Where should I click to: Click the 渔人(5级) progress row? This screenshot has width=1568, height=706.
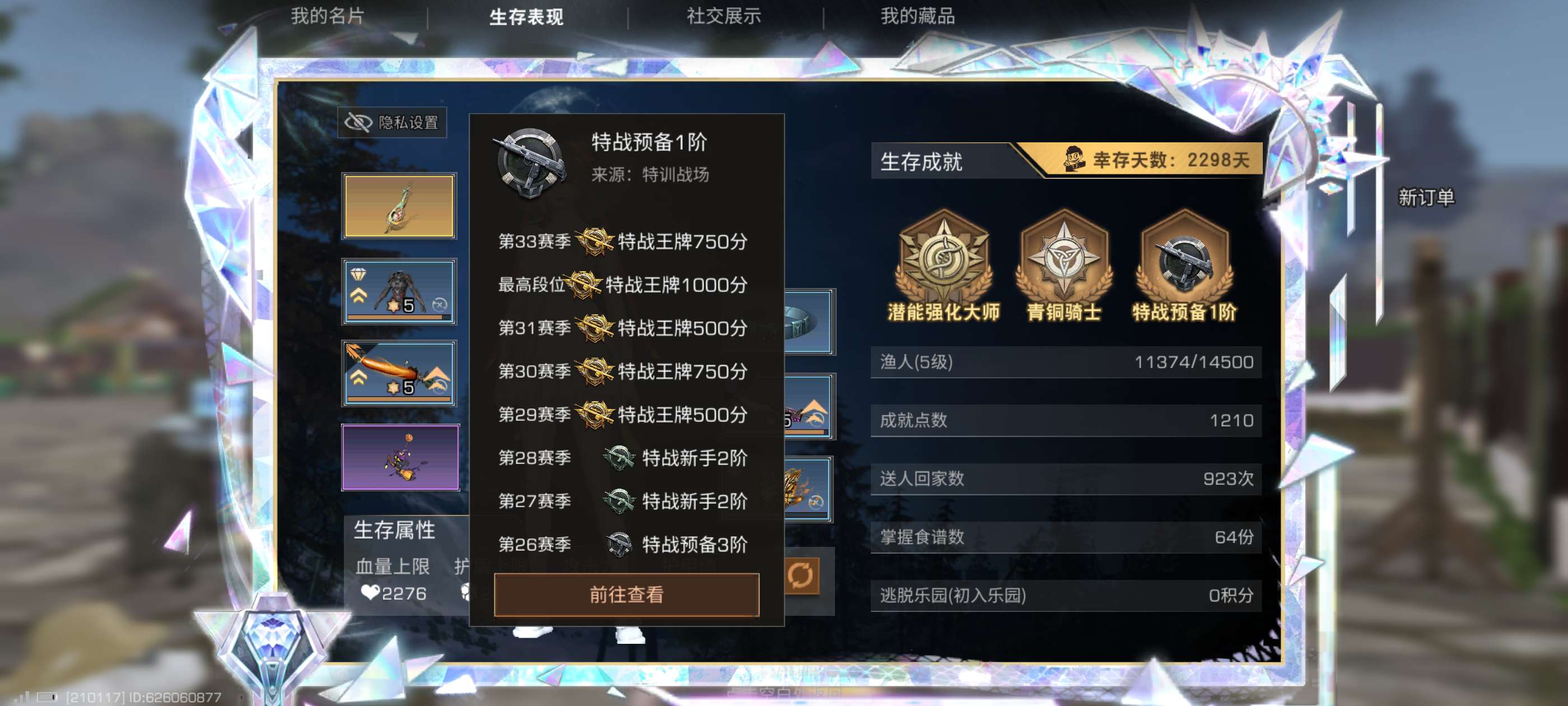(x=1066, y=362)
